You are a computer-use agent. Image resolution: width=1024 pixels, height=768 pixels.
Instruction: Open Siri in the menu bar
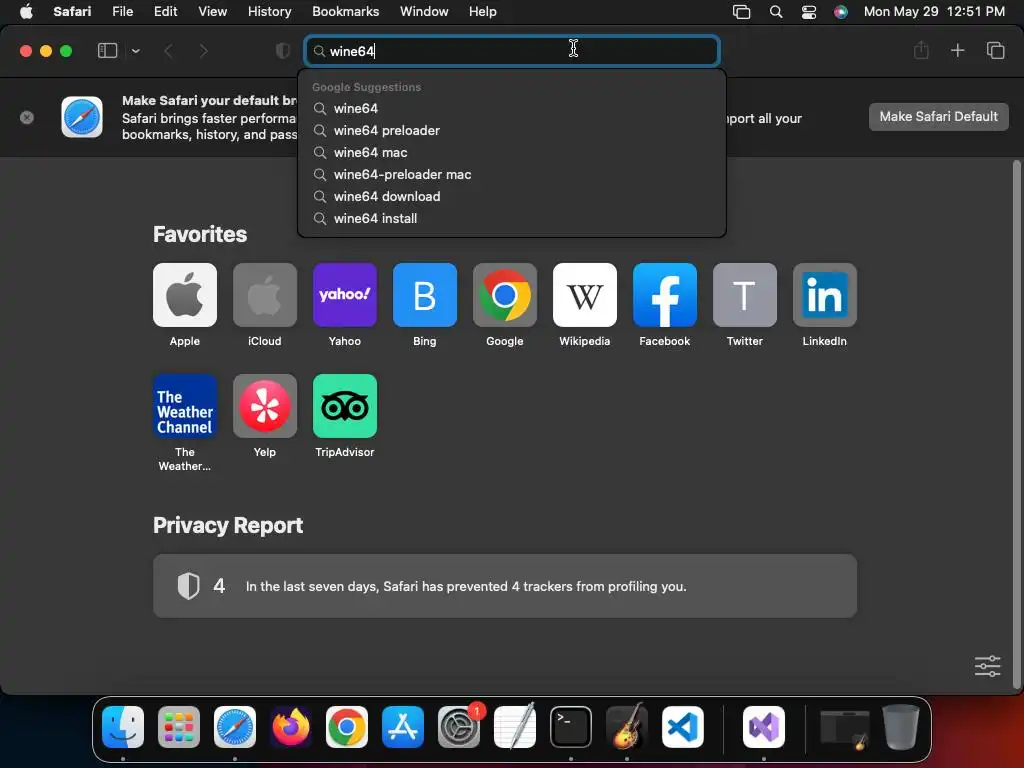(841, 12)
